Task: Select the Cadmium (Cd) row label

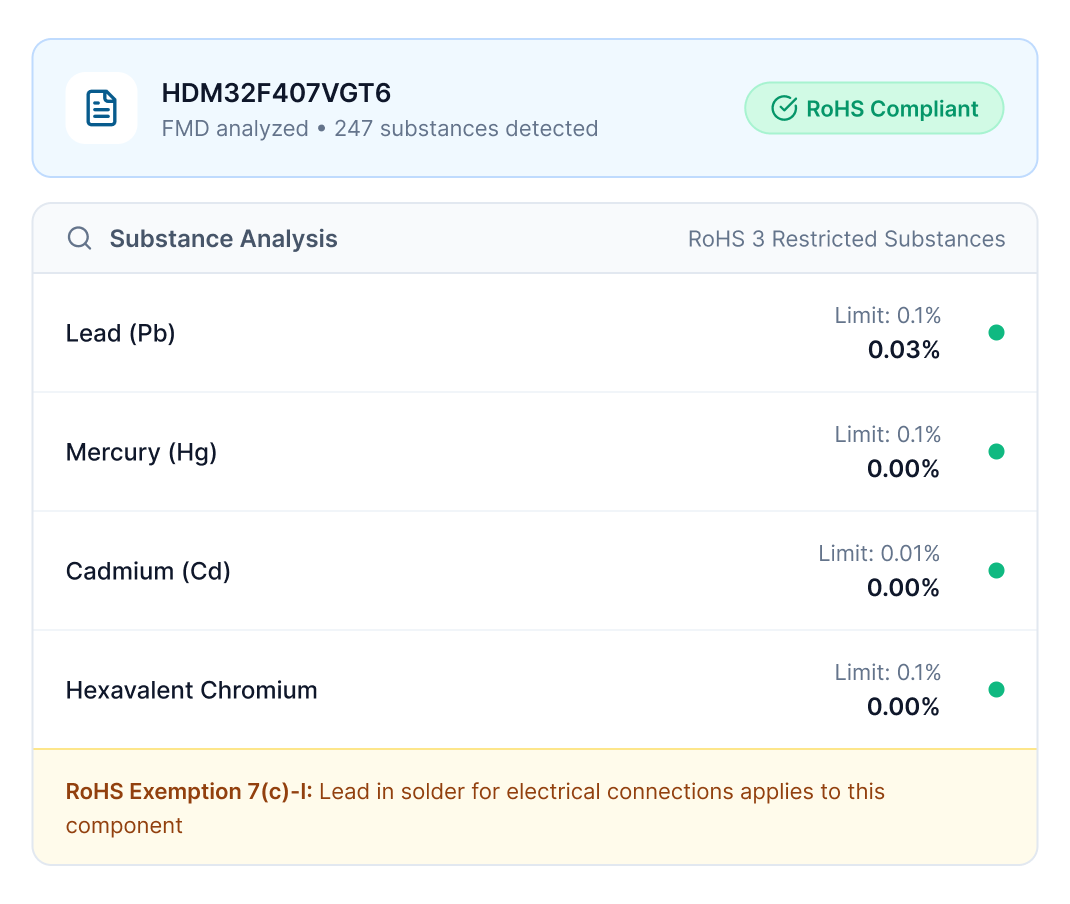Action: [x=148, y=571]
